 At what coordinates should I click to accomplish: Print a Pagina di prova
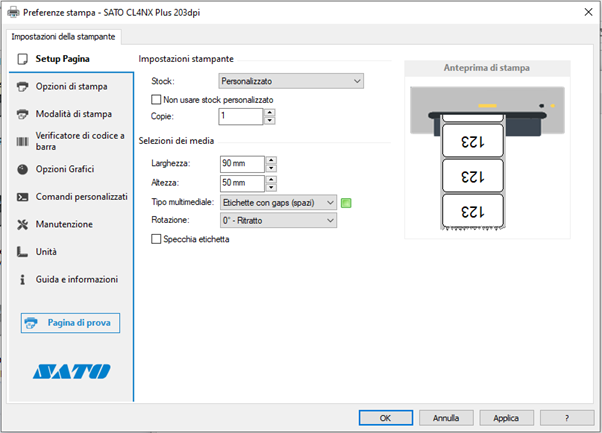[70, 323]
